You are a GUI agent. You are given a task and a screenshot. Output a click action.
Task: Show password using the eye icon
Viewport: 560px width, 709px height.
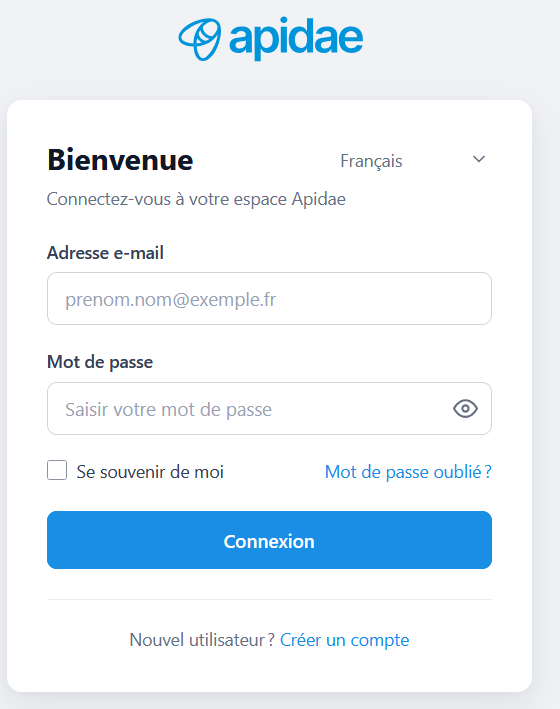(465, 409)
